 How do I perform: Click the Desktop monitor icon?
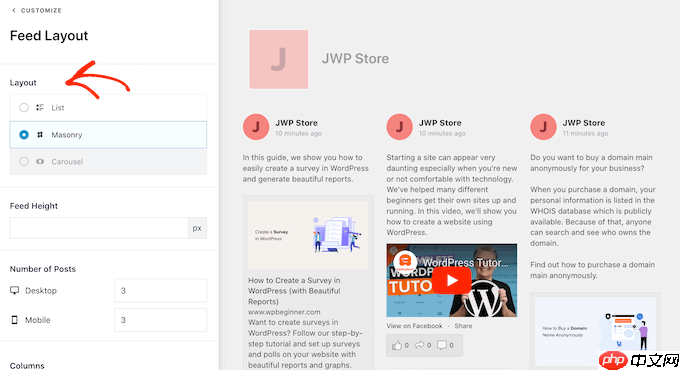point(14,291)
